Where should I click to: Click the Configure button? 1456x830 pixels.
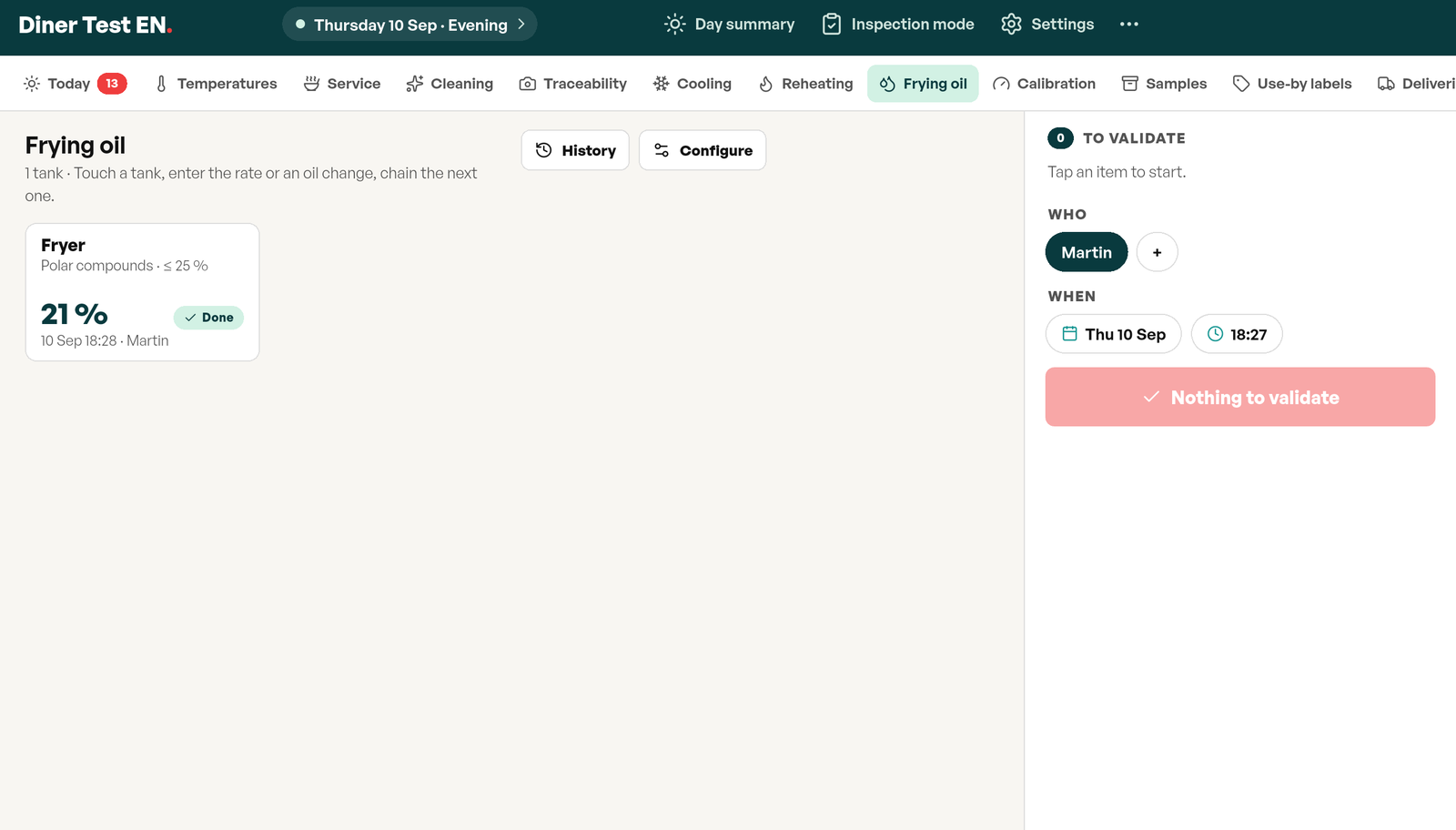pos(703,150)
